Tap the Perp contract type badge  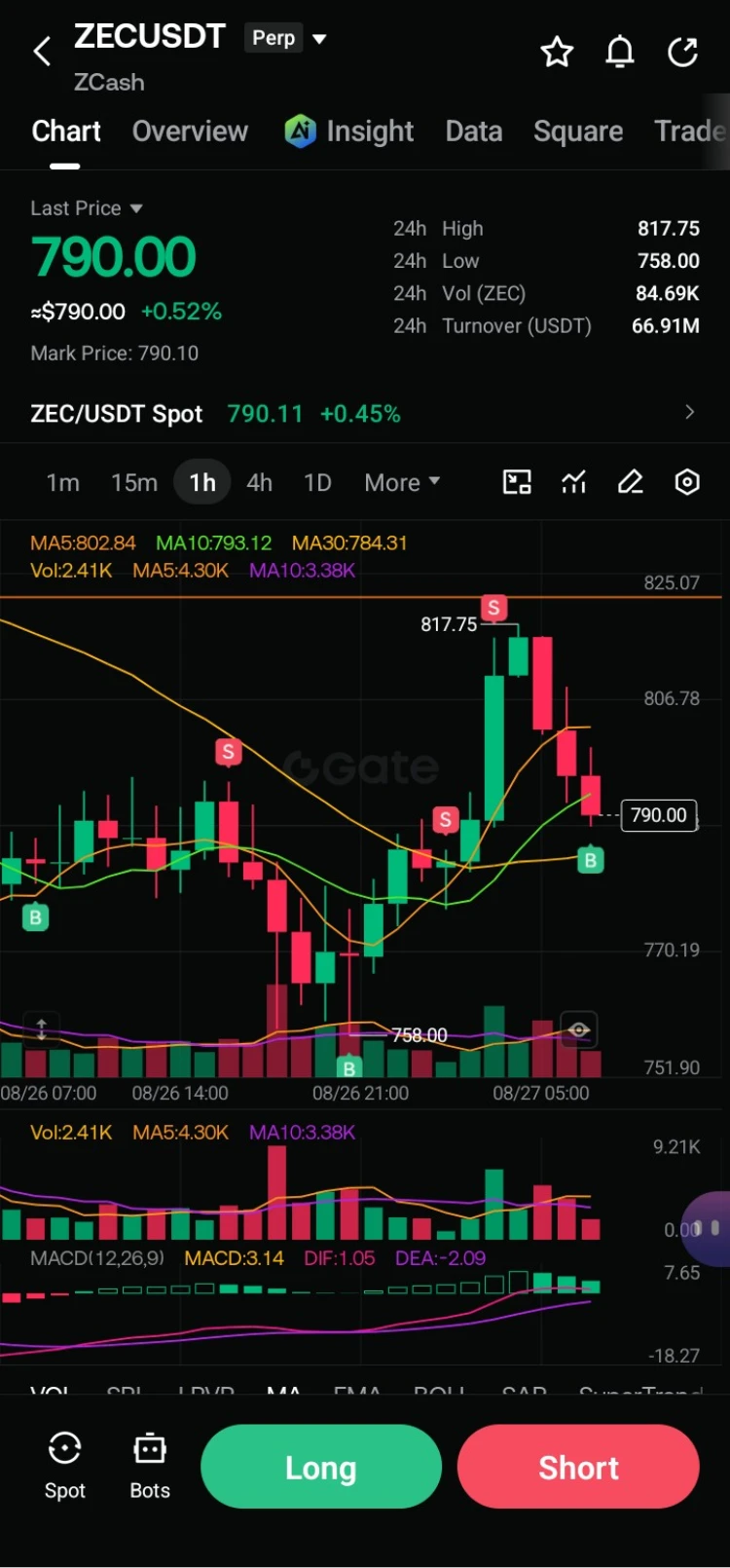click(x=274, y=38)
